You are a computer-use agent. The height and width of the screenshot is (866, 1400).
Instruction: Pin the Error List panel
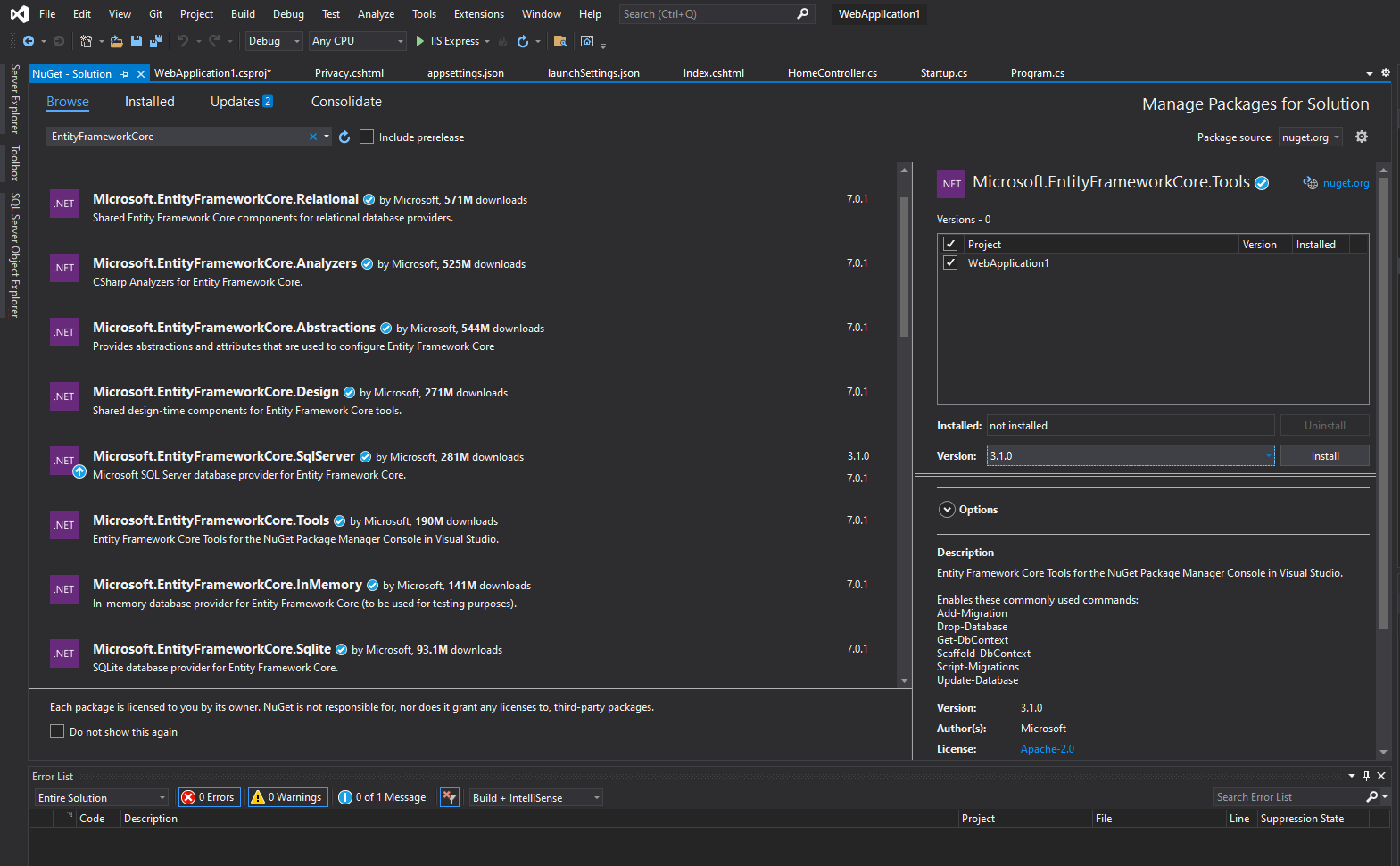(1366, 776)
